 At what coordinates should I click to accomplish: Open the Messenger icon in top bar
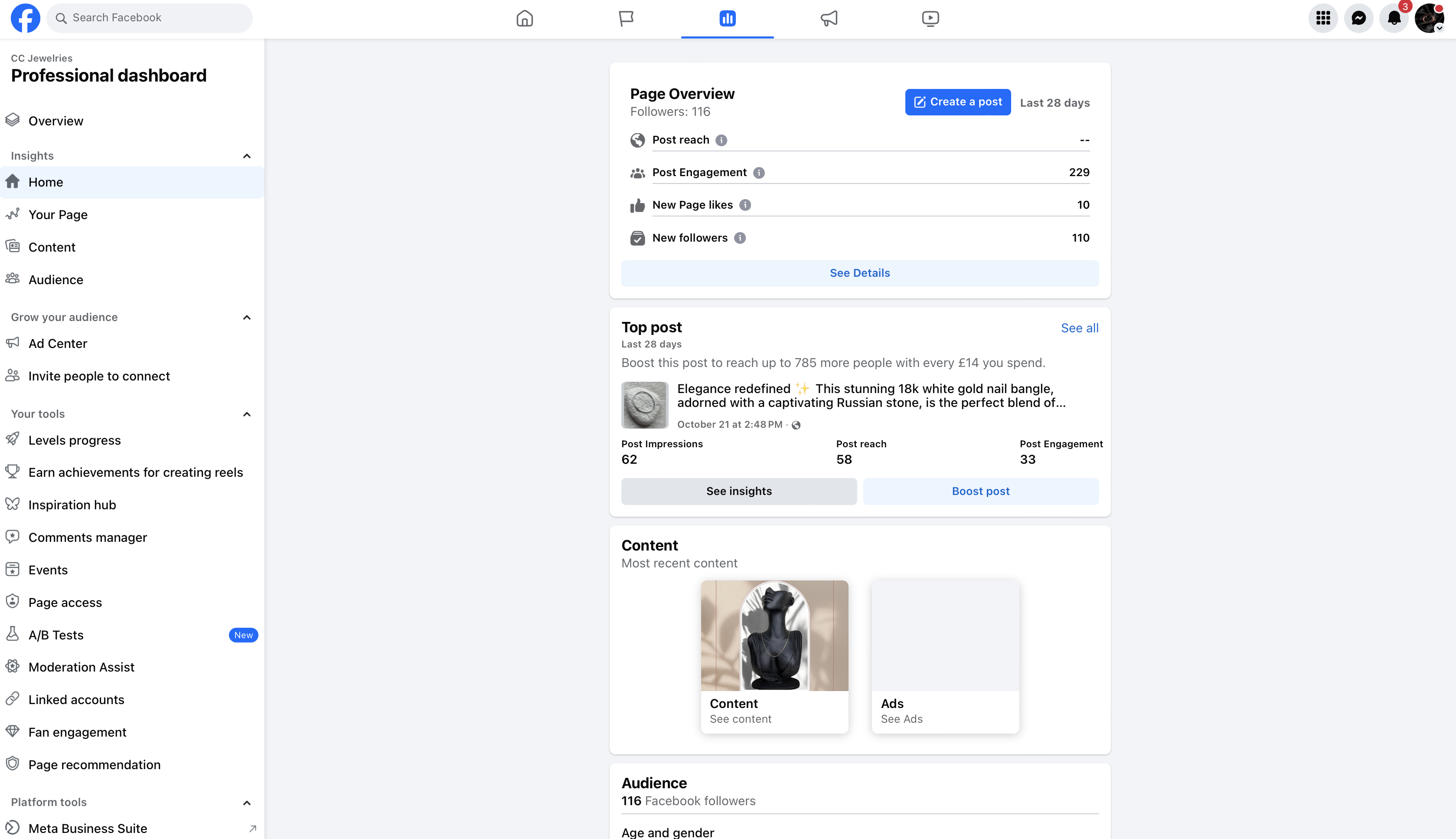point(1358,19)
